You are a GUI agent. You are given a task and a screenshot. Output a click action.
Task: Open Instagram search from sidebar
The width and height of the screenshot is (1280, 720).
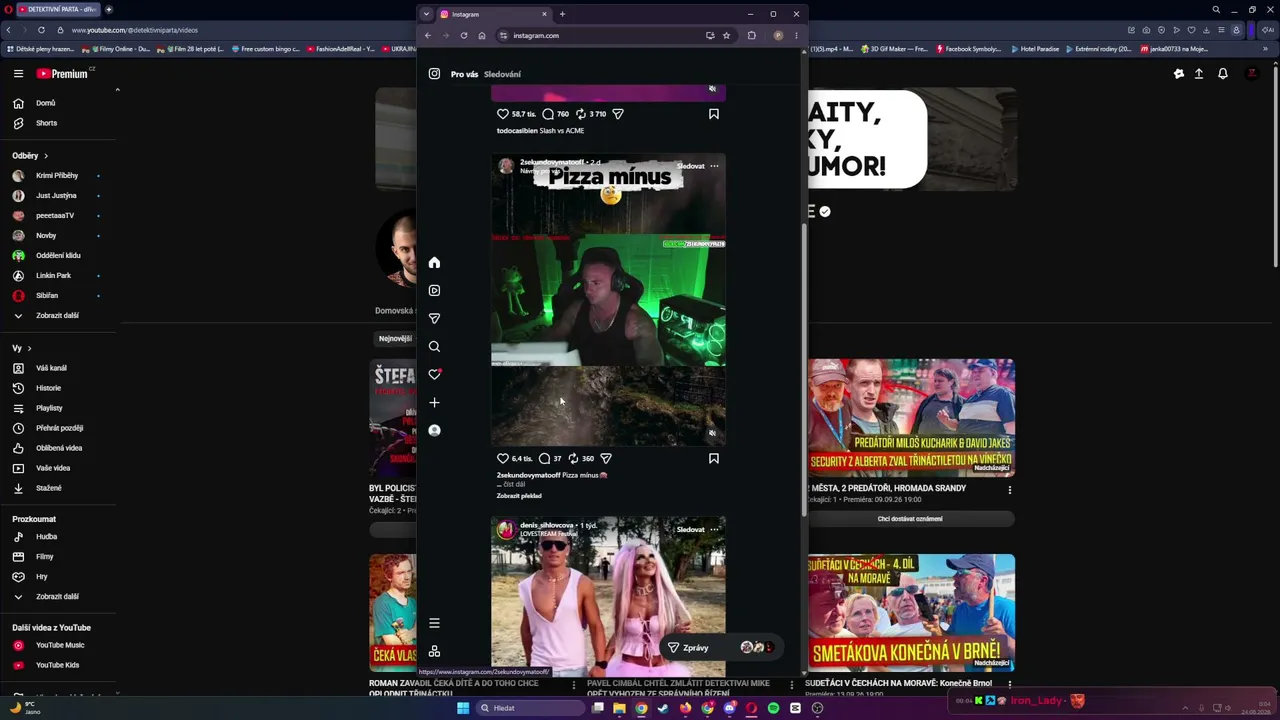pos(434,347)
